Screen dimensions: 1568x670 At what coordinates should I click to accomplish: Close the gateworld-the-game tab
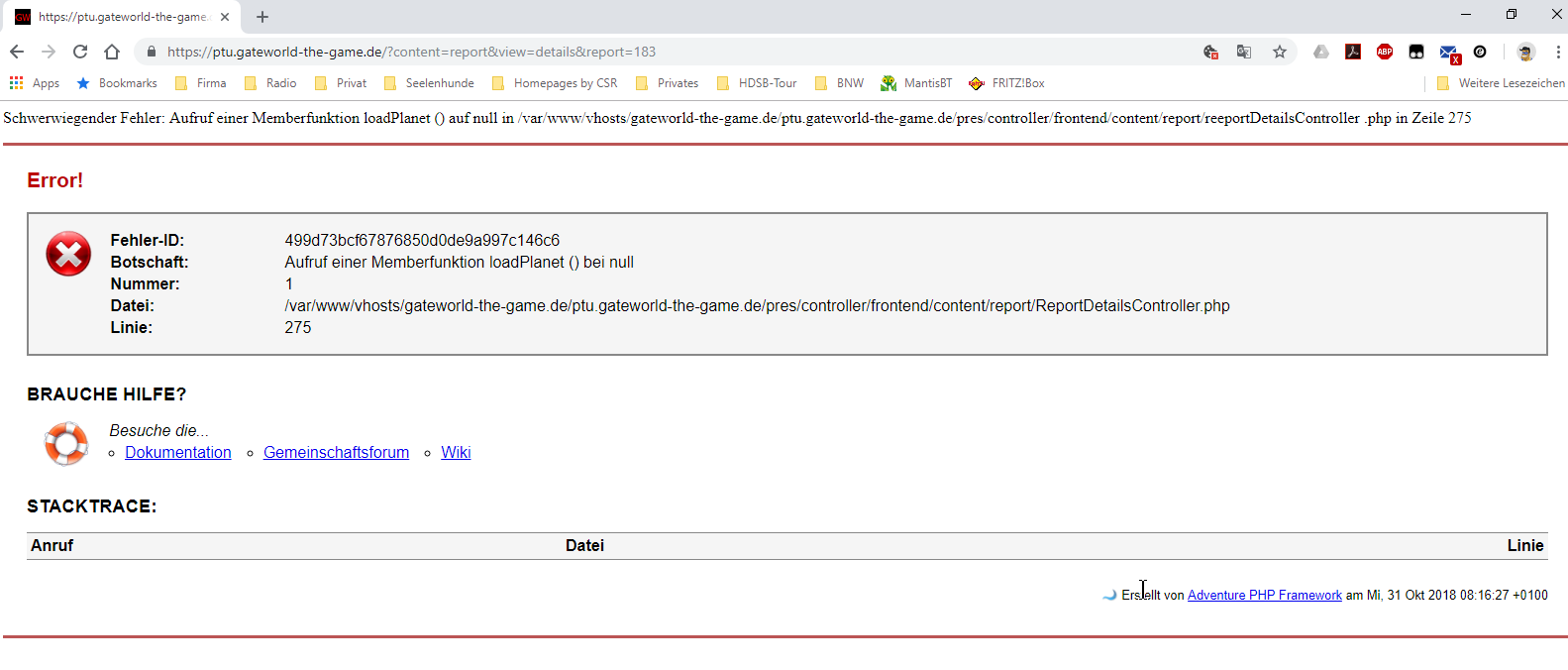tap(225, 17)
